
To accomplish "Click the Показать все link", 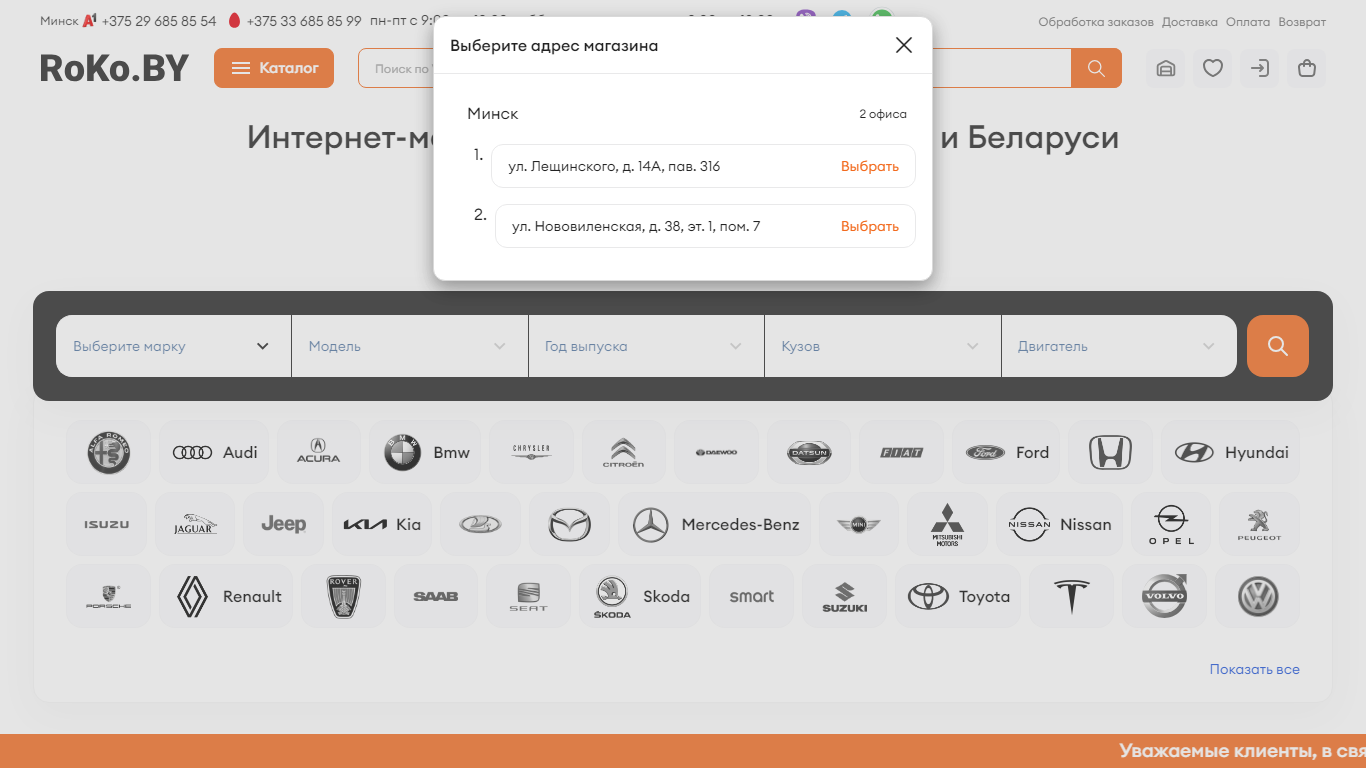I will 1255,669.
